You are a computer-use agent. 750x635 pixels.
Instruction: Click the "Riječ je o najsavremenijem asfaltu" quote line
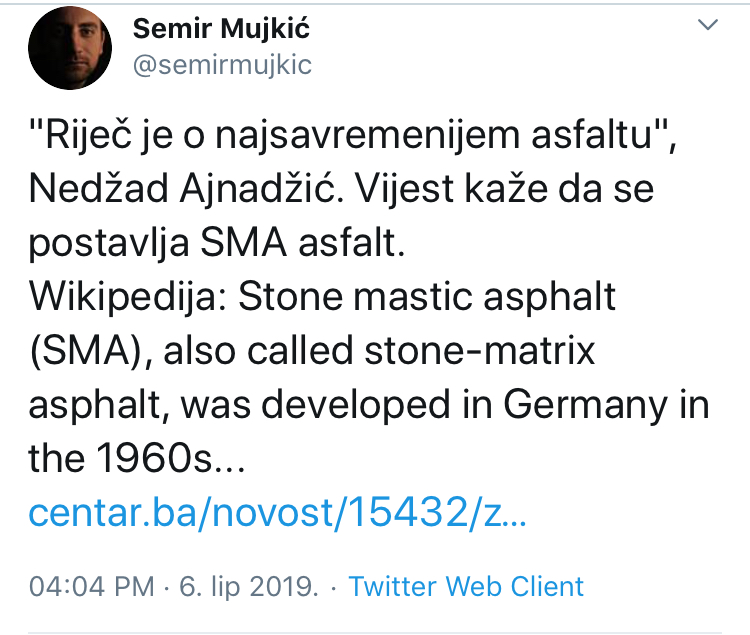tap(353, 135)
